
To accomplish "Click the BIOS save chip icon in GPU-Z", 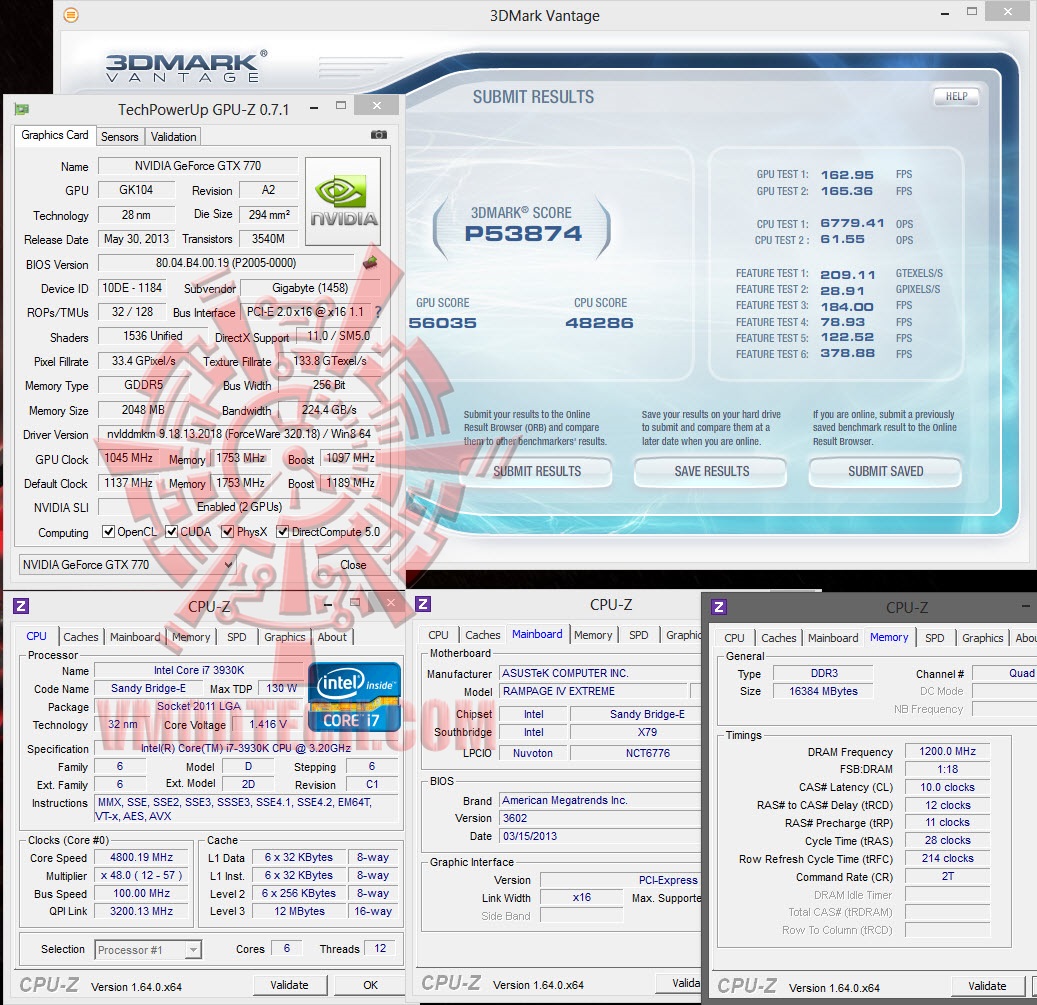I will [x=370, y=262].
